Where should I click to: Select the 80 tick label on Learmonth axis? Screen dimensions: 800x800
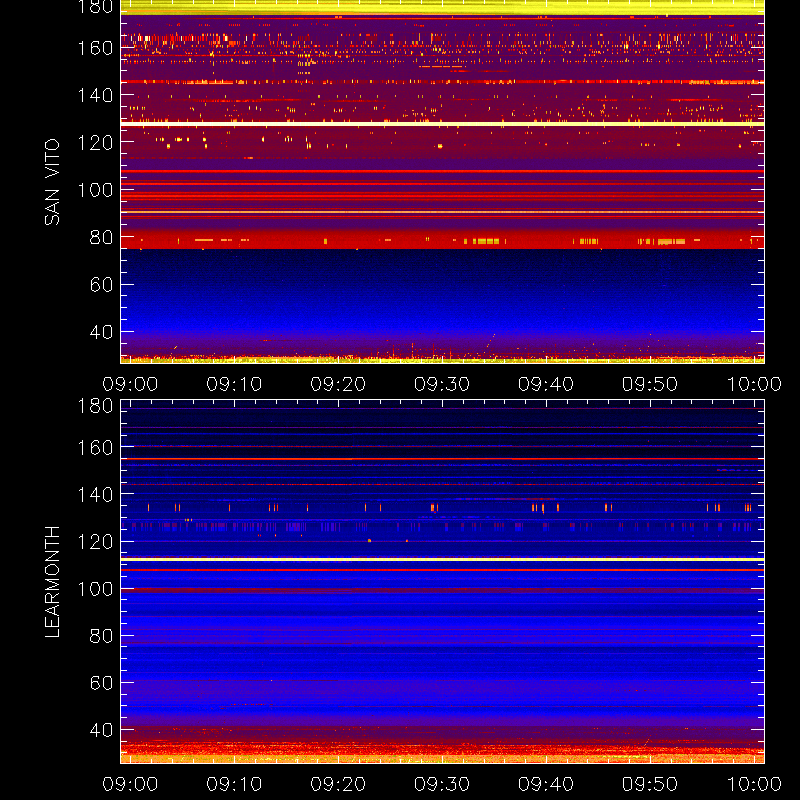pos(102,636)
